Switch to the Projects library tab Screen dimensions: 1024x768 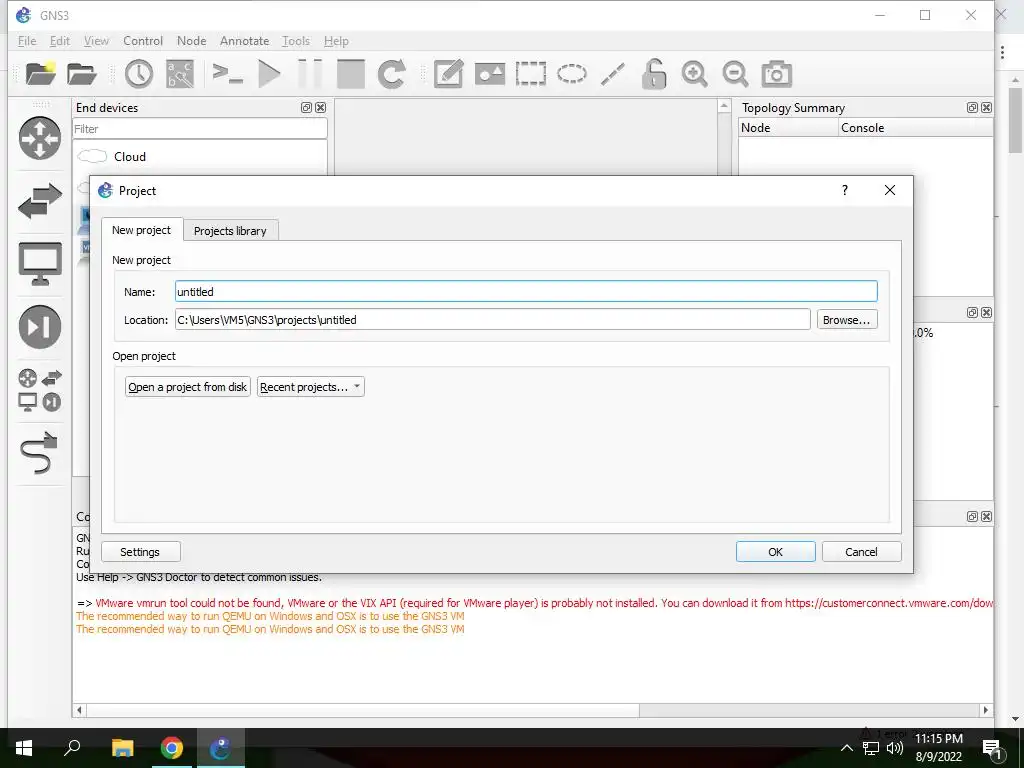[x=231, y=231]
